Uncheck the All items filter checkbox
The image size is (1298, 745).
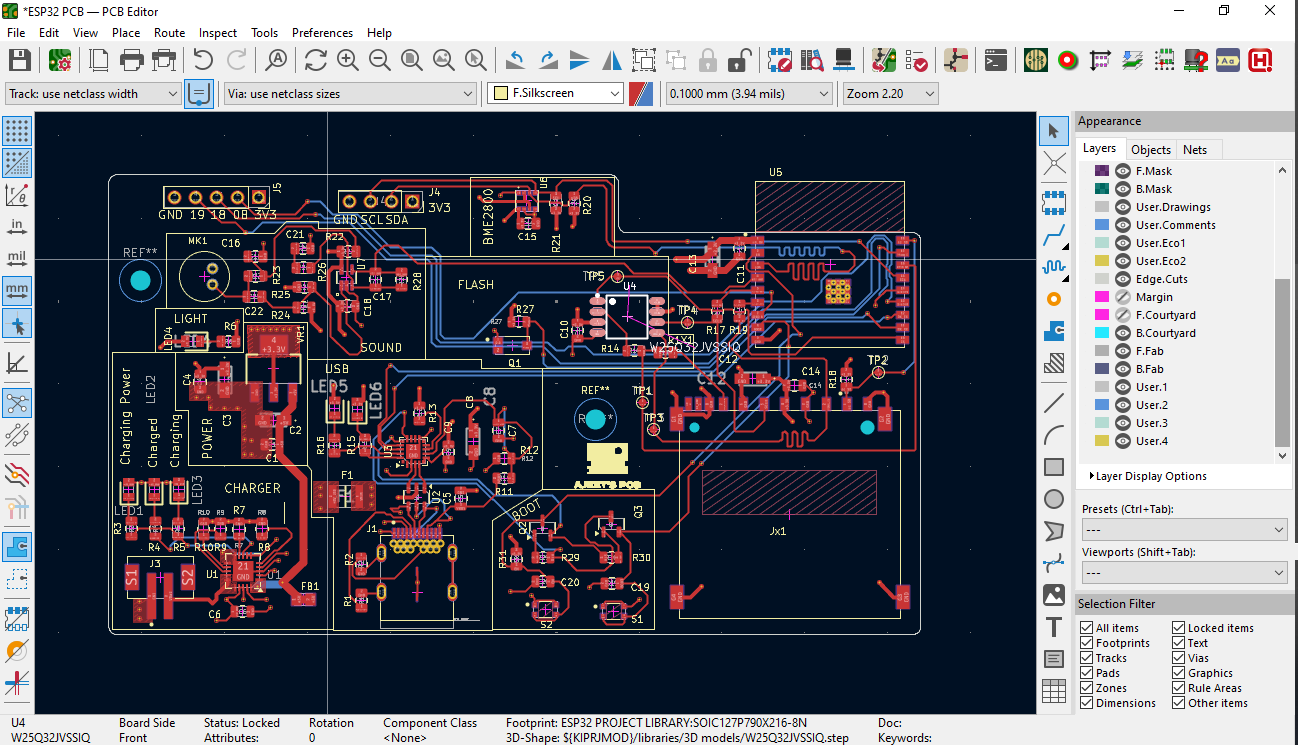[1087, 628]
